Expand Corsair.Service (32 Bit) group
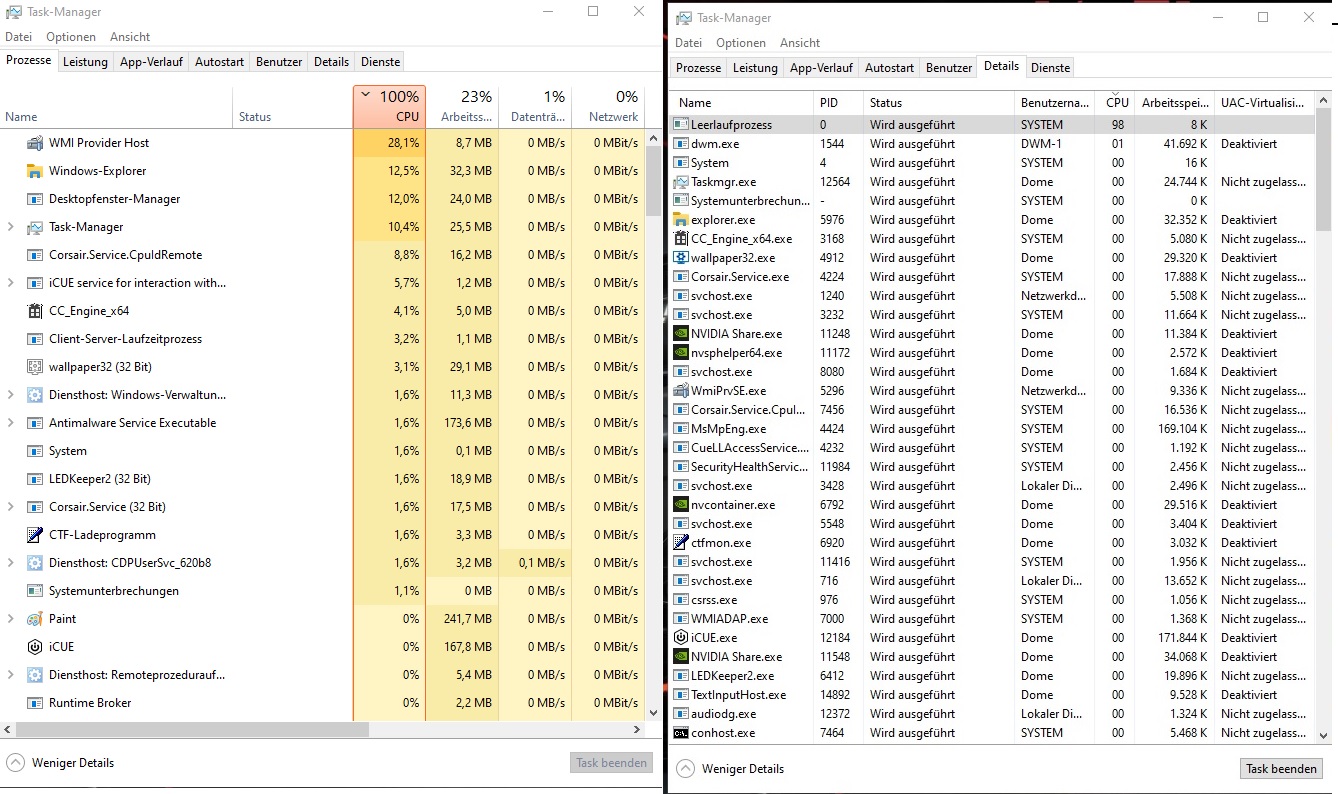Viewport: 1338px width, 794px height. point(11,507)
